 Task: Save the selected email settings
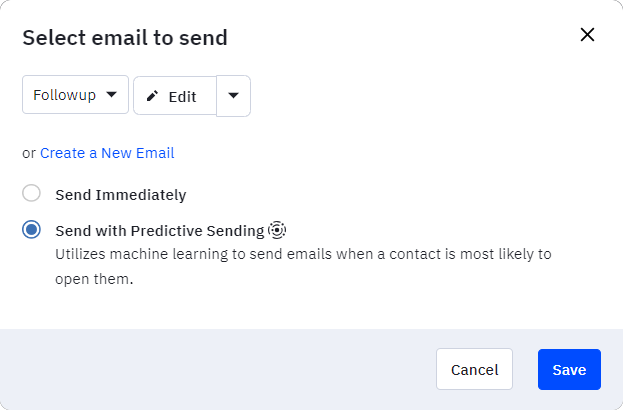569,369
